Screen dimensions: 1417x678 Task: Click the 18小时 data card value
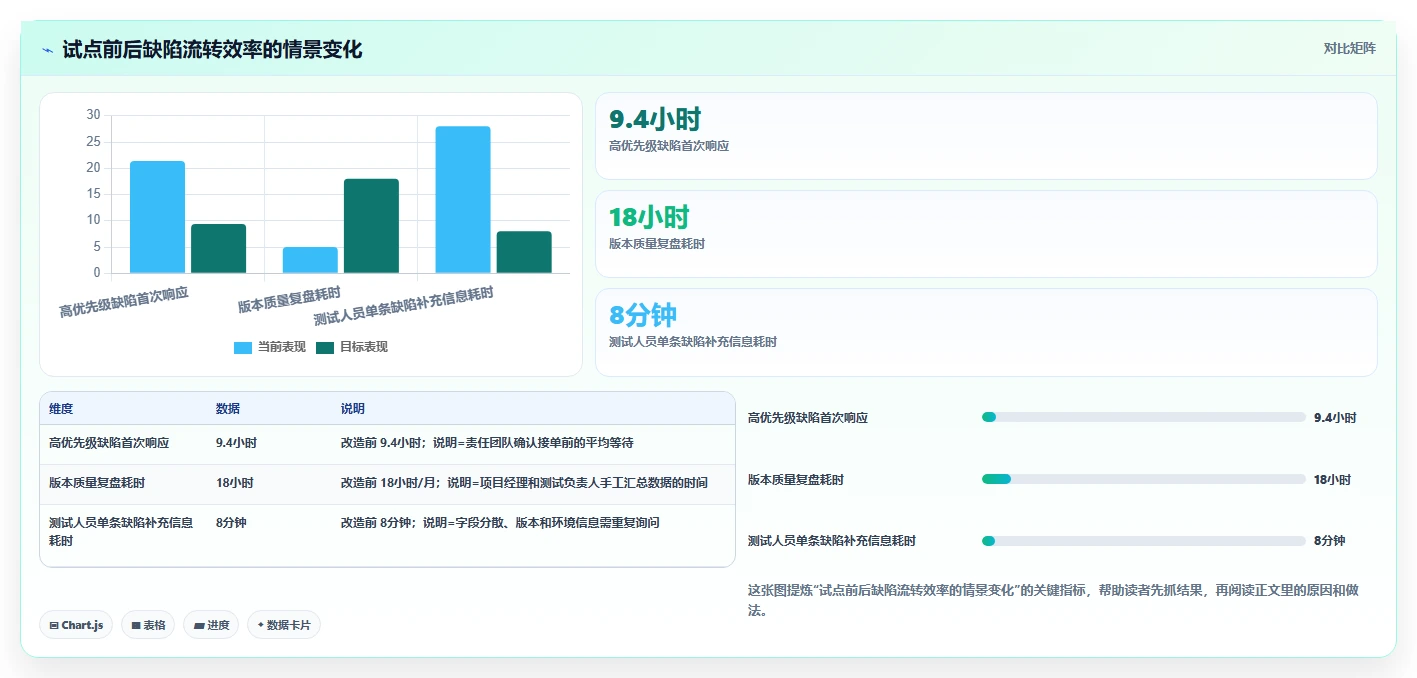(649, 218)
